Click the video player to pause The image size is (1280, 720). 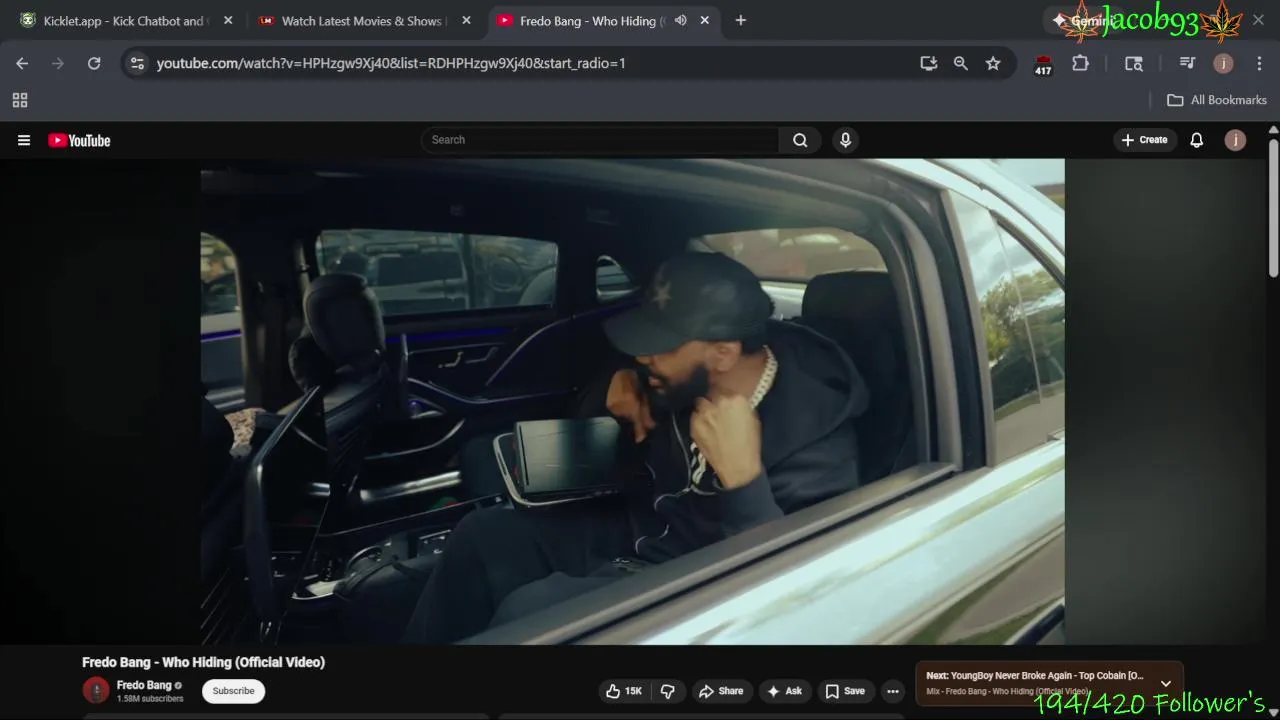click(x=632, y=401)
